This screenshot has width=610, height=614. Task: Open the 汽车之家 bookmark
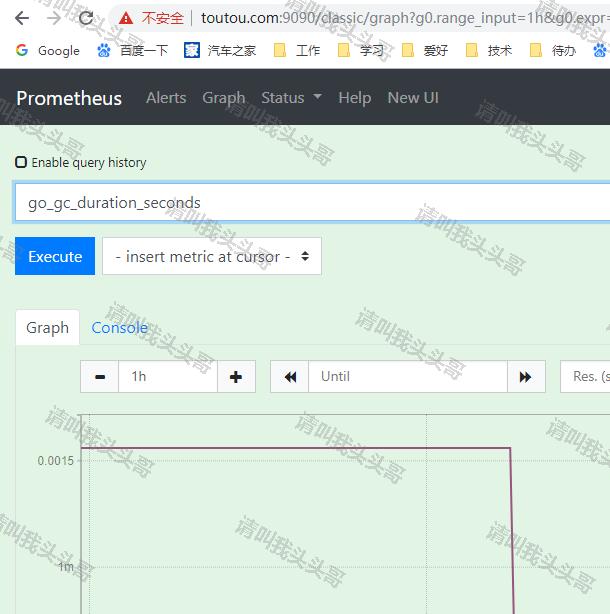coord(220,51)
